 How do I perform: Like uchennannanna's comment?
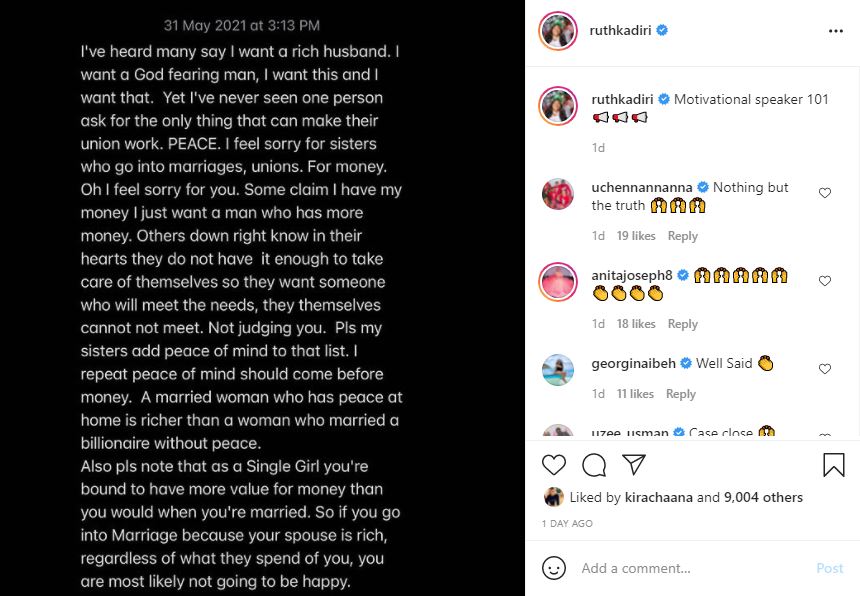(825, 193)
